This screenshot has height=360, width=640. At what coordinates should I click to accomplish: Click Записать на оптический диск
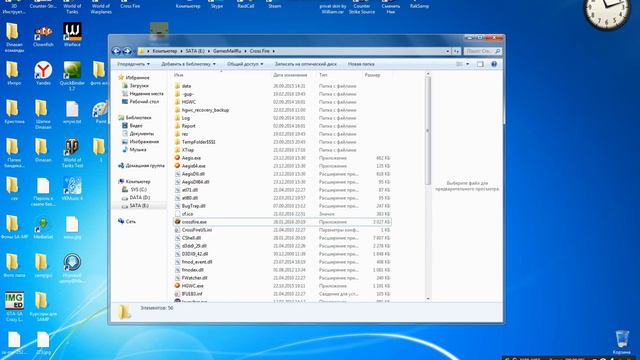(306, 64)
